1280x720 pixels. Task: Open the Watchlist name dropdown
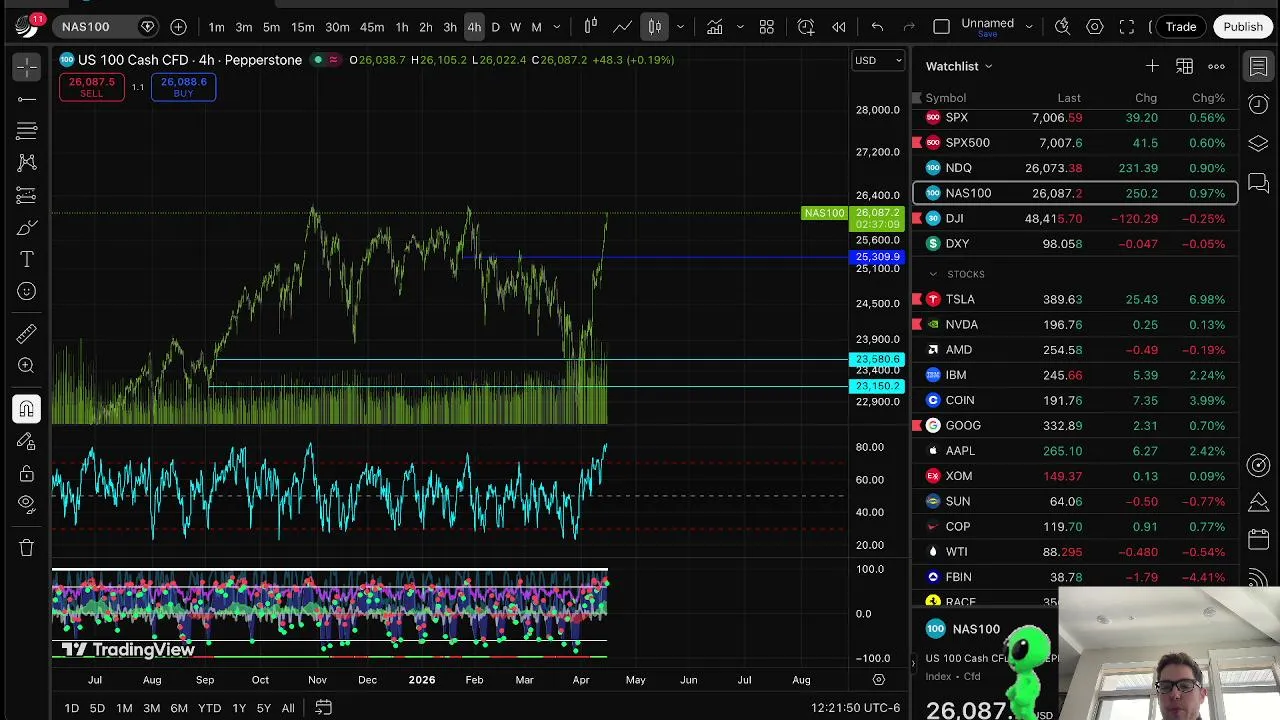pos(959,66)
